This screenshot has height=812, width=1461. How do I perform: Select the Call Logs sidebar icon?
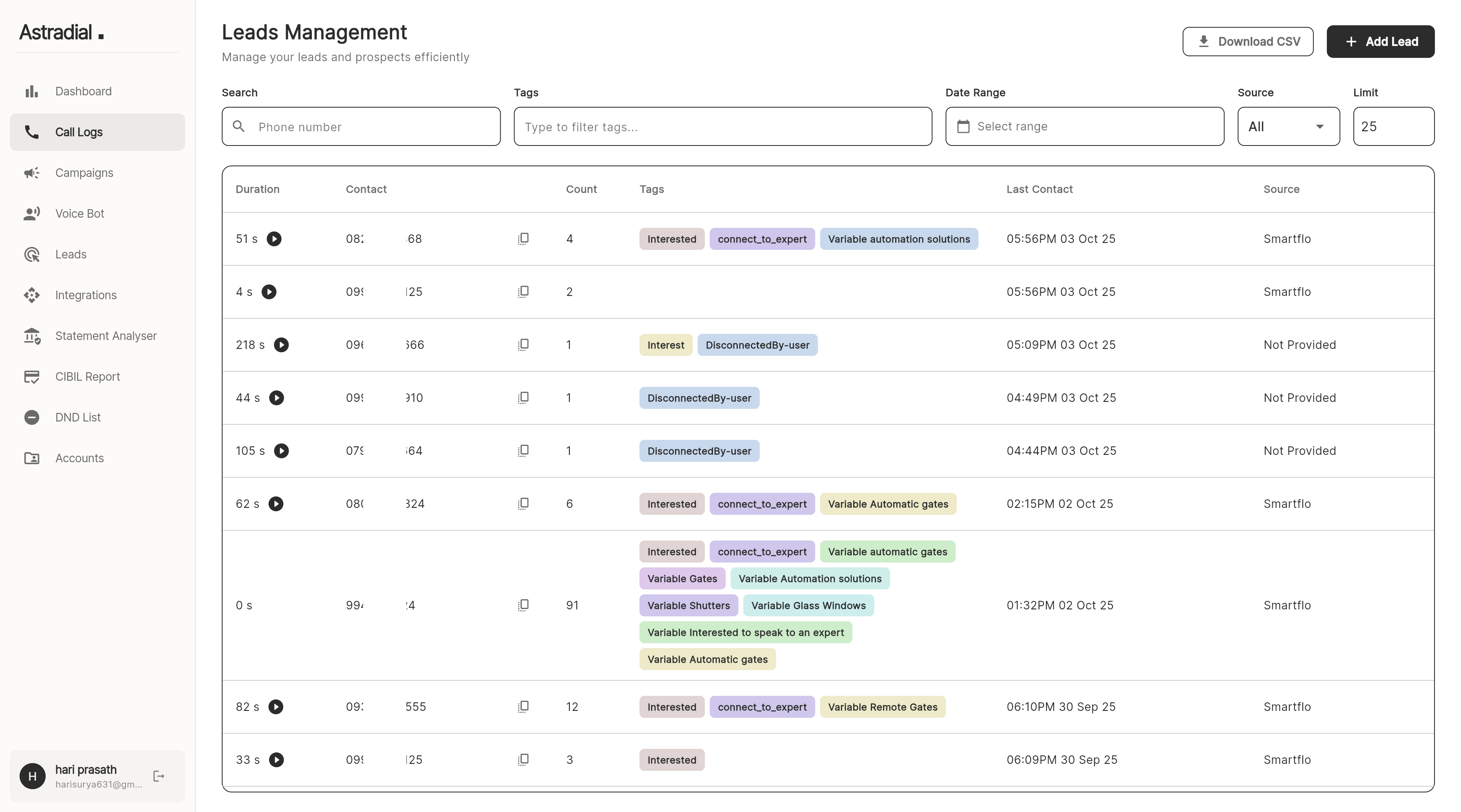pos(32,132)
